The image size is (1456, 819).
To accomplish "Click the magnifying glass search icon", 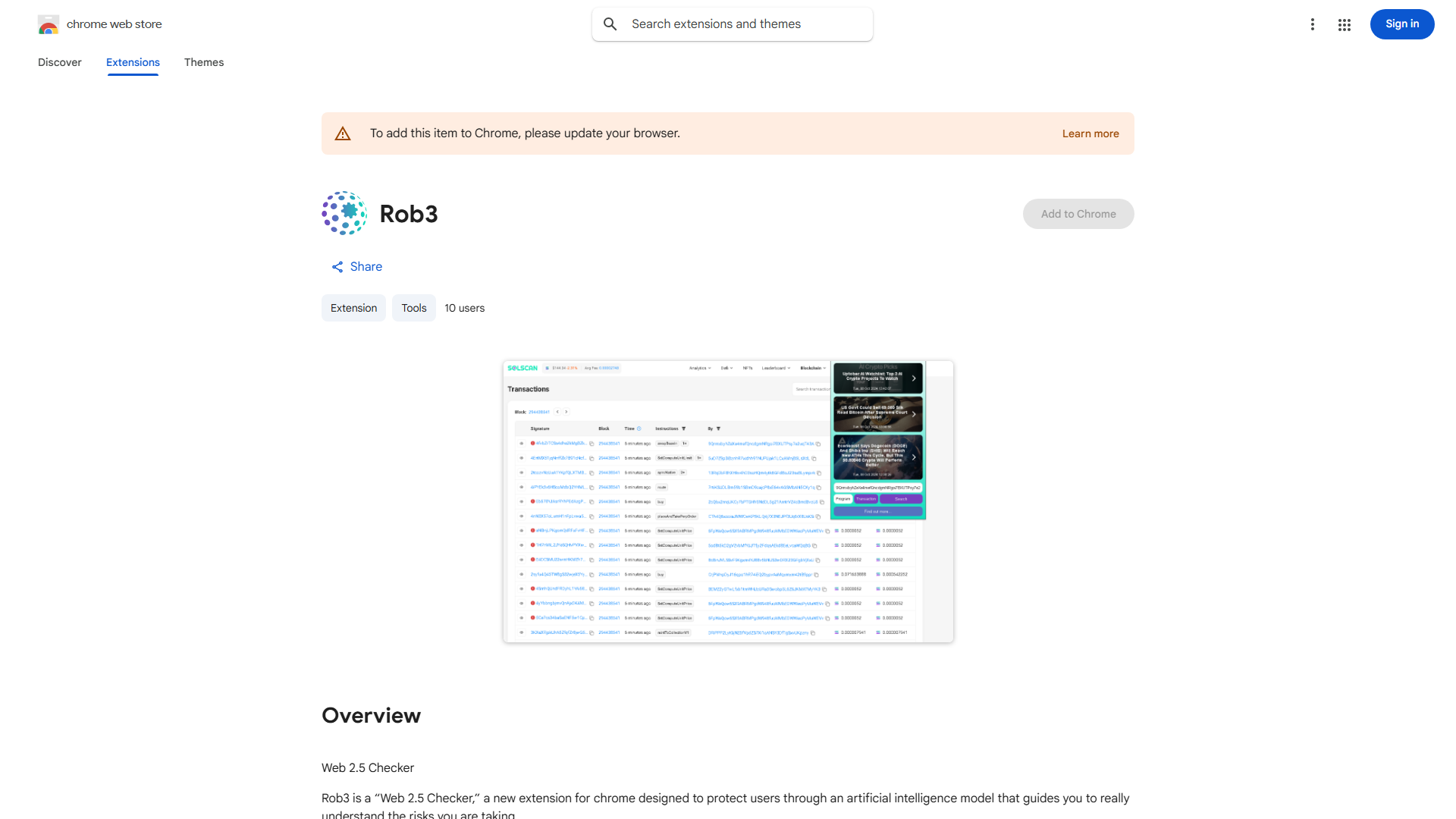I will tap(610, 24).
